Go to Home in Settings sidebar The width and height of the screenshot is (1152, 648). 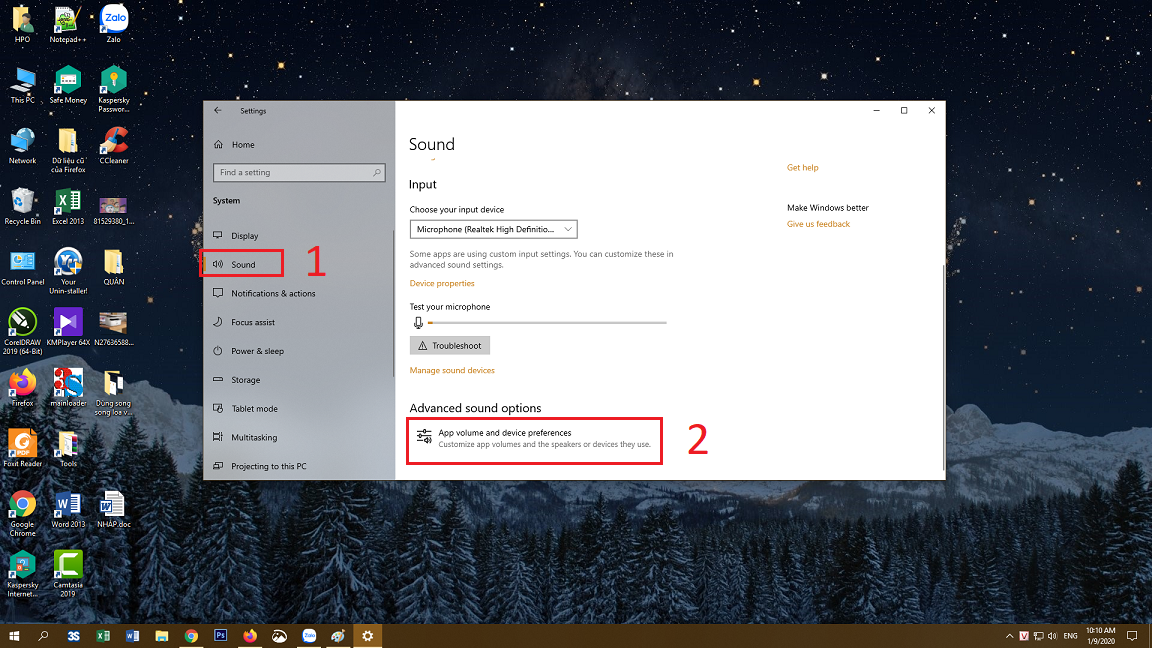(243, 145)
